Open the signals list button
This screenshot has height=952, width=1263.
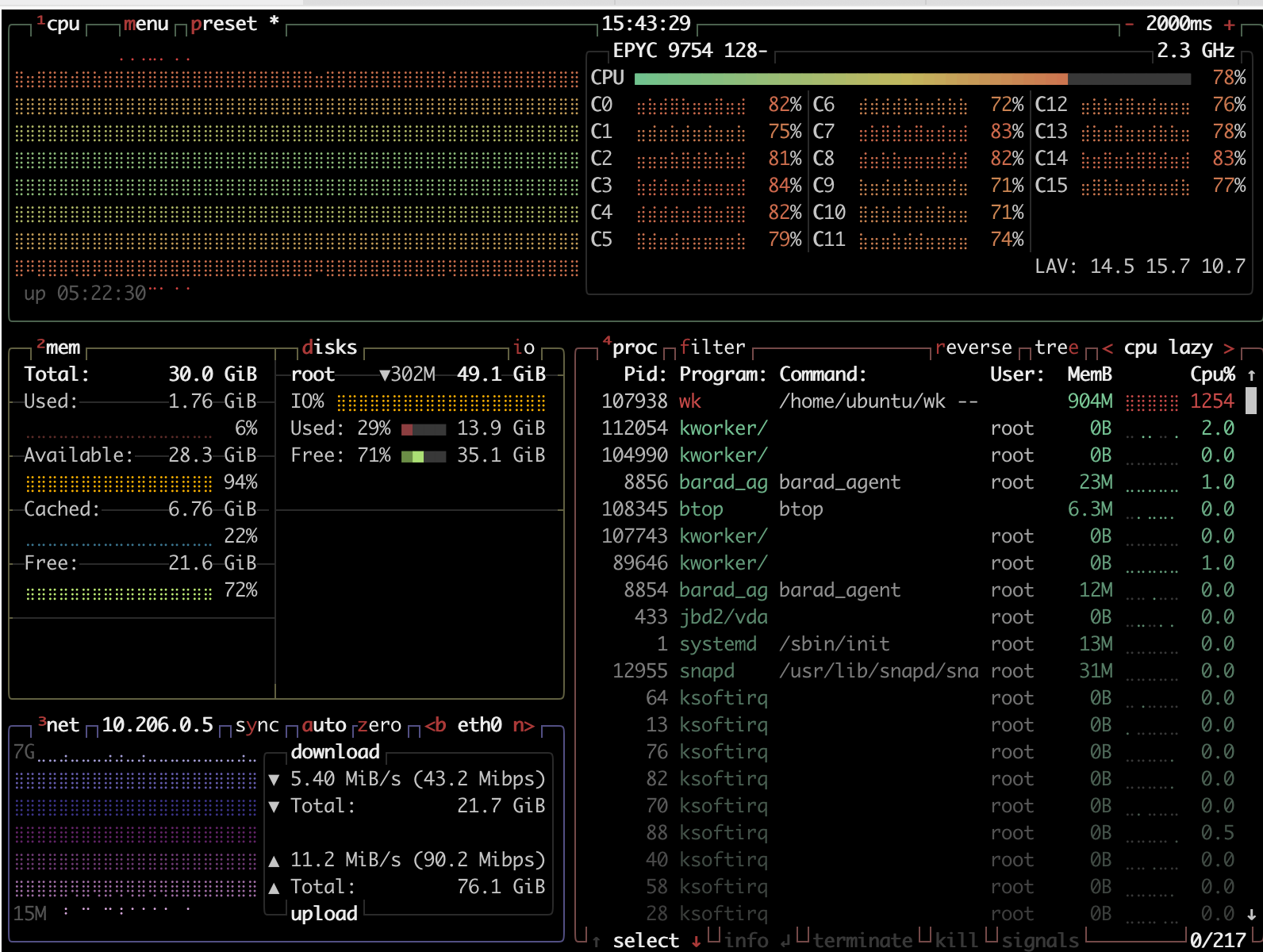click(x=1039, y=940)
